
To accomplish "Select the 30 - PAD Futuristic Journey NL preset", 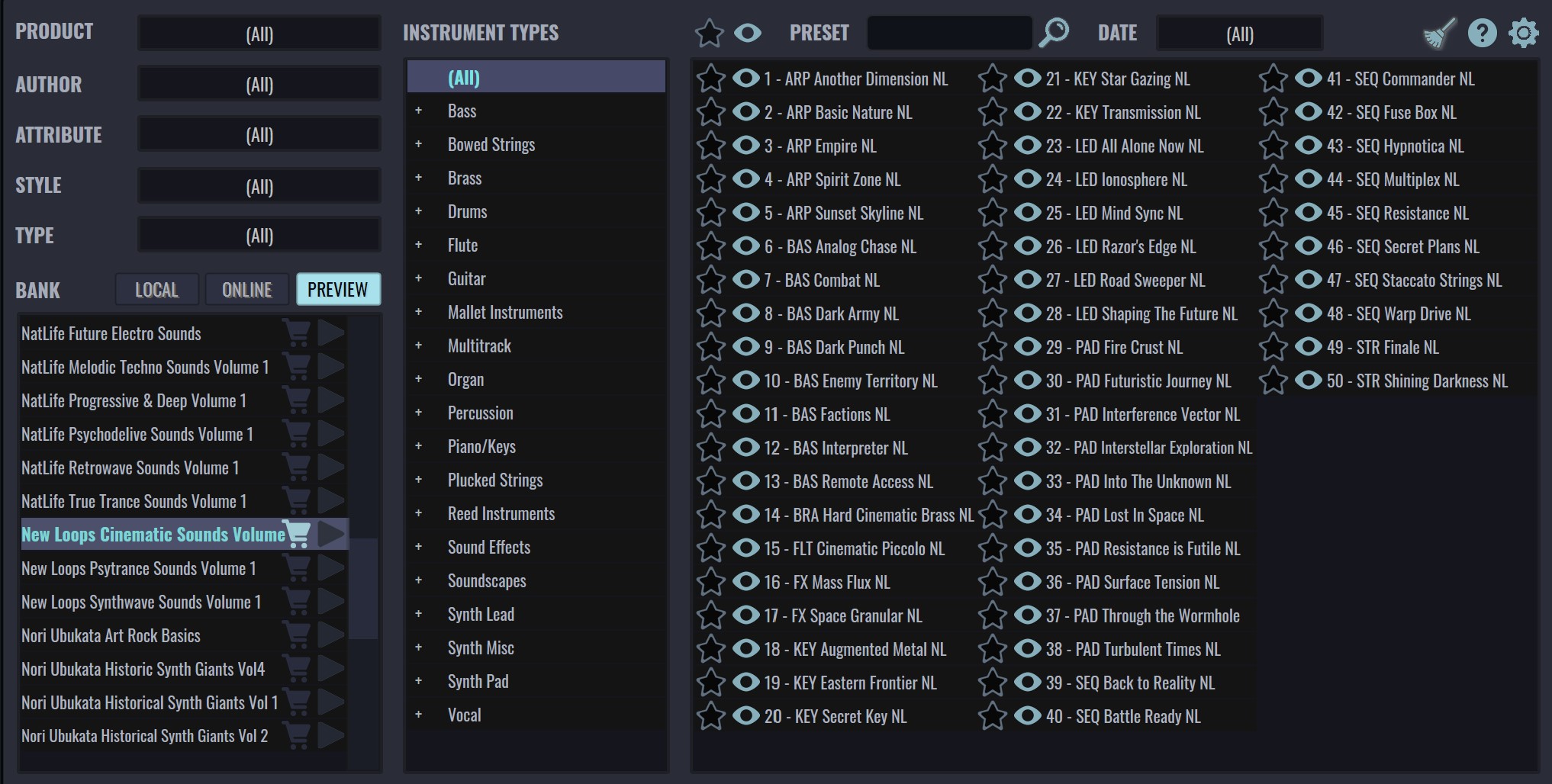I will click(1138, 381).
